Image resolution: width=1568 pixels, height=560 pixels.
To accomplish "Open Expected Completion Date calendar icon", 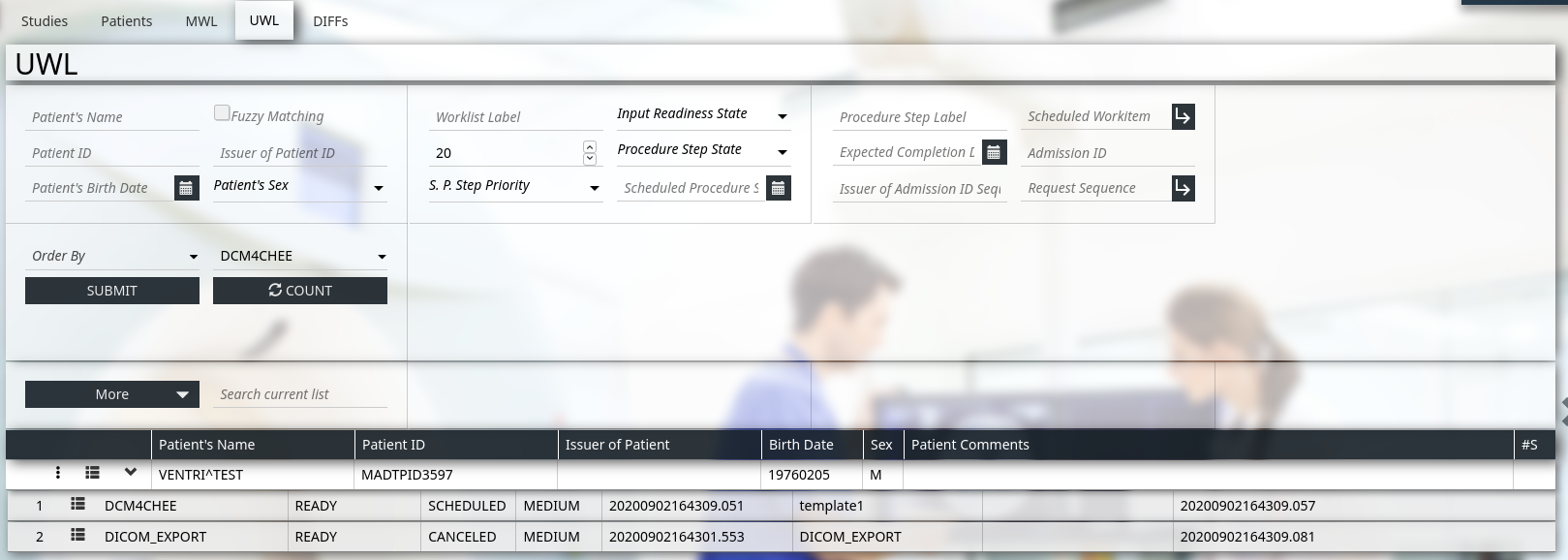I will coord(994,152).
